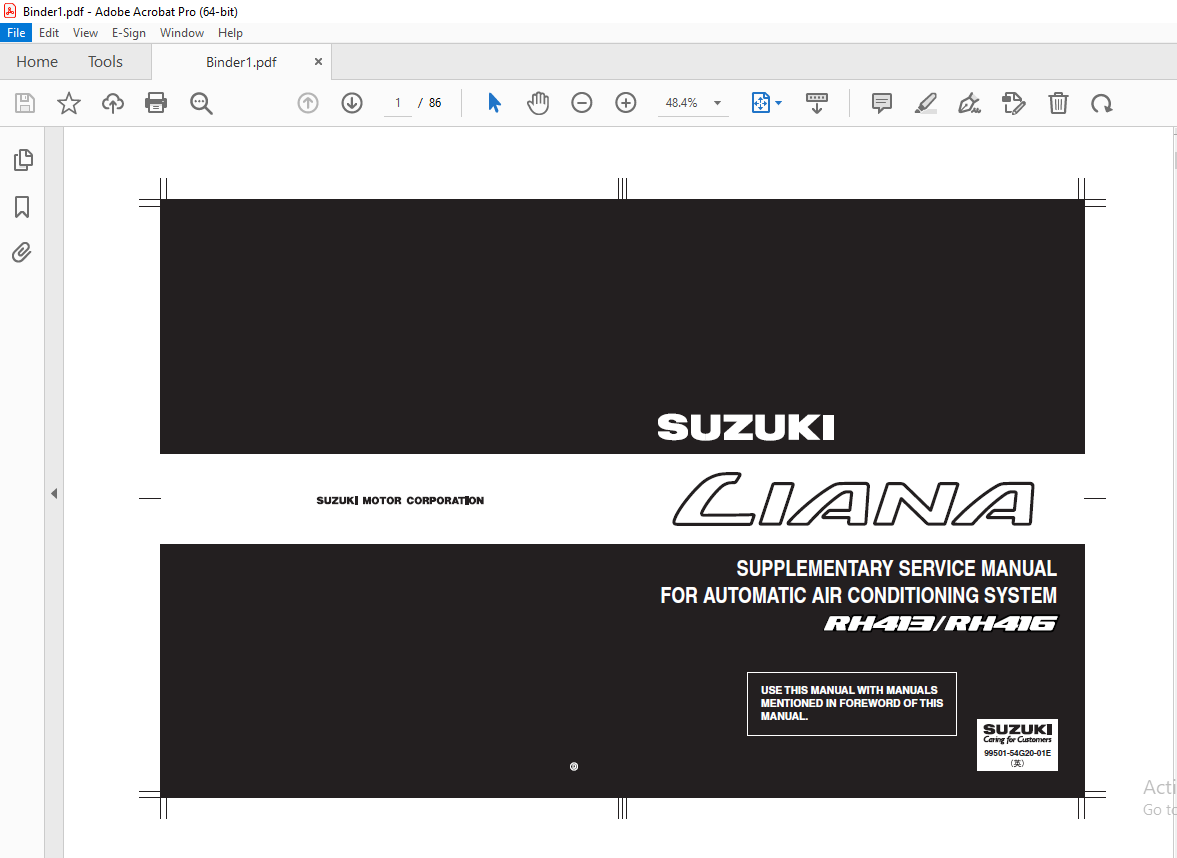Open the Edit menu
1177x858 pixels.
point(49,33)
